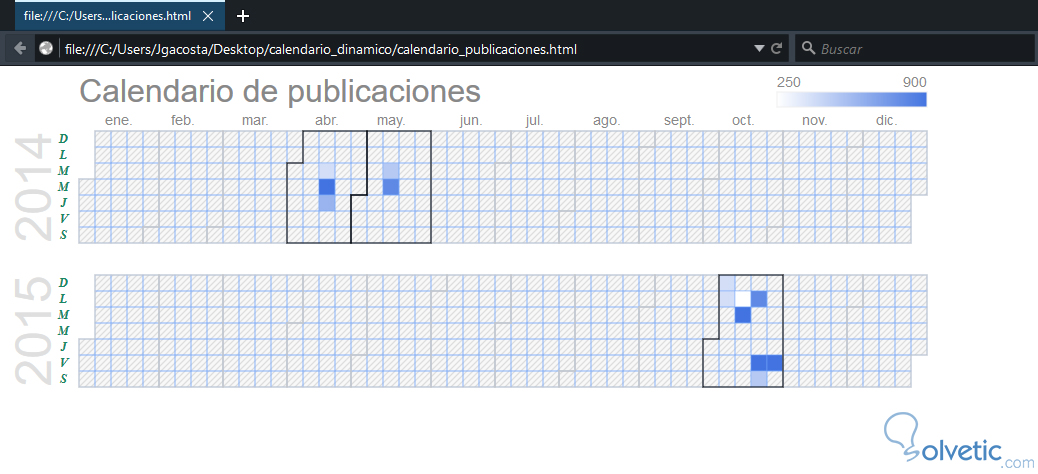This screenshot has height=474, width=1038.
Task: Click the 2014 row label 'L'
Action: coord(64,154)
